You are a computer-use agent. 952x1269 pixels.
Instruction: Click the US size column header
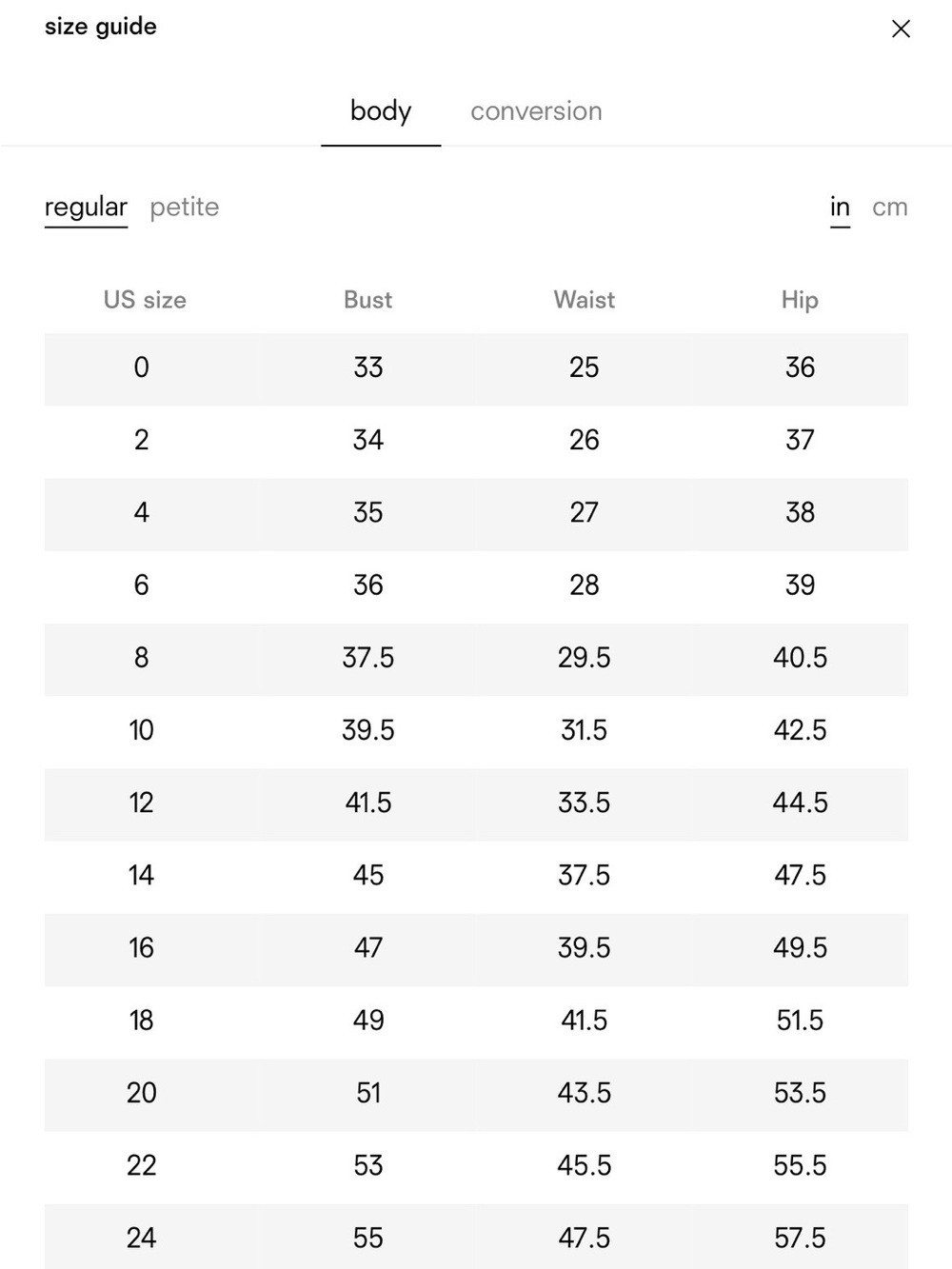[145, 300]
